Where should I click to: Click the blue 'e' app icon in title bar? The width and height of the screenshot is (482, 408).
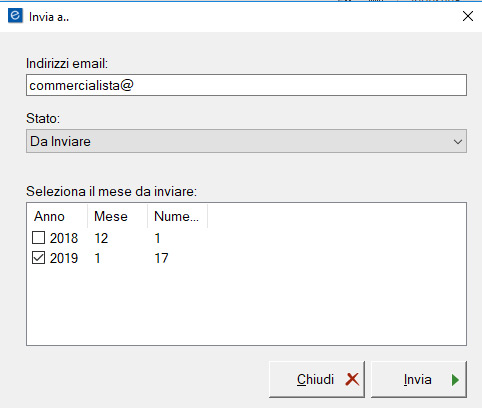15,16
